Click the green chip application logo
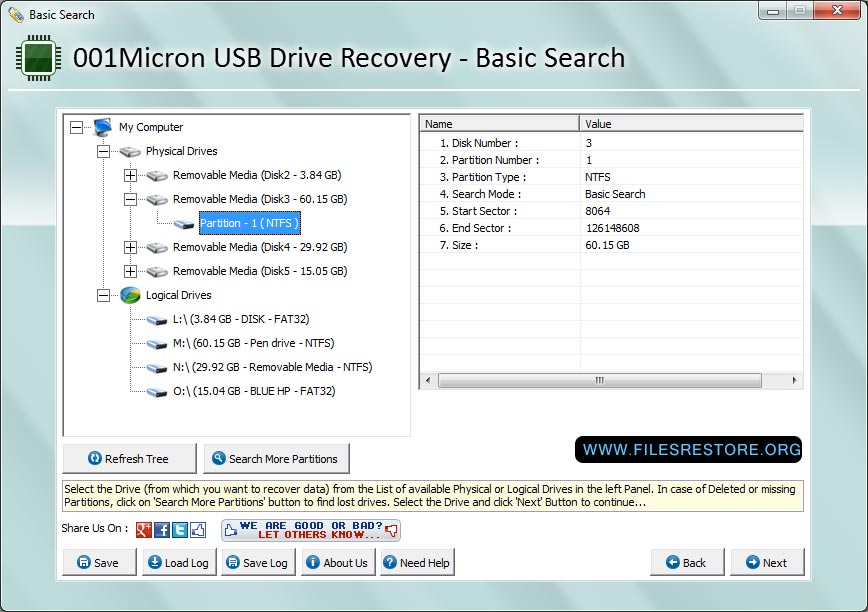The width and height of the screenshot is (868, 612). point(38,58)
